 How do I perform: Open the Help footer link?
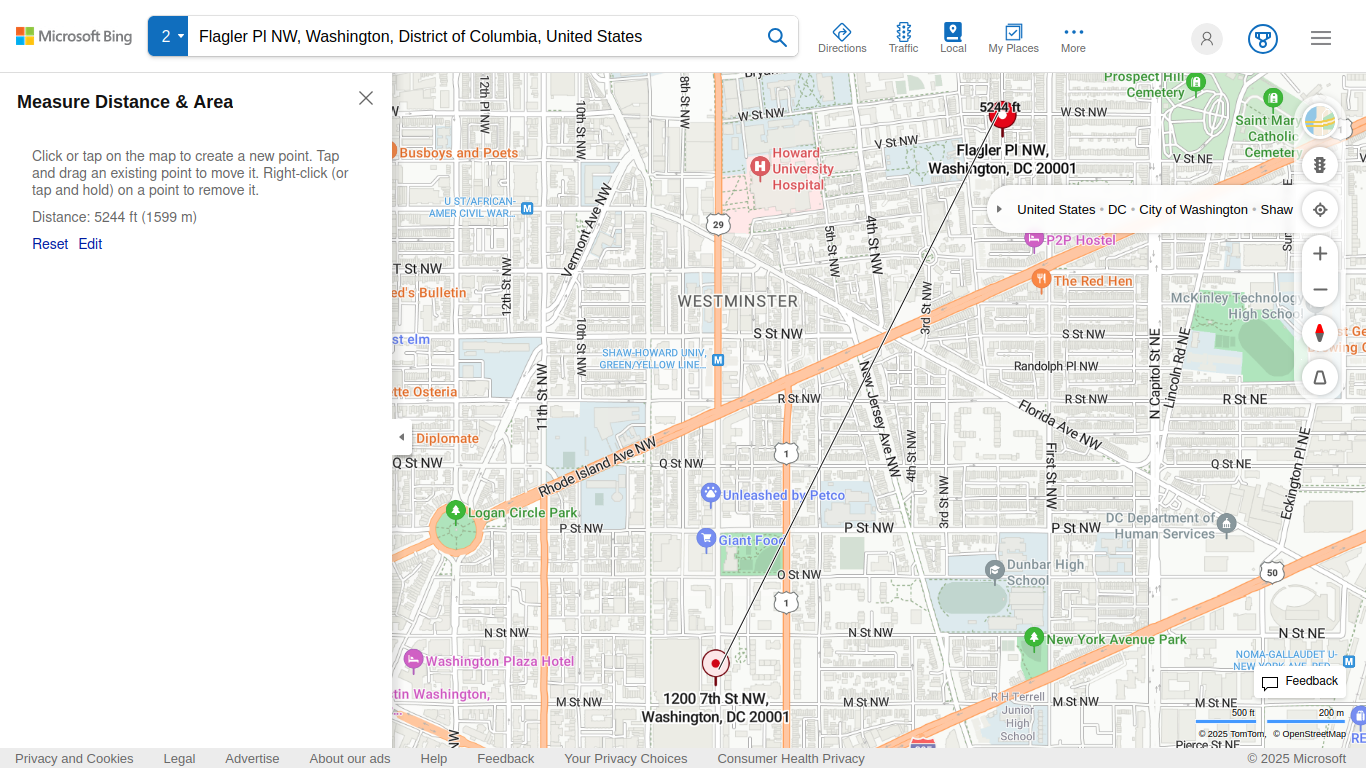[x=434, y=758]
